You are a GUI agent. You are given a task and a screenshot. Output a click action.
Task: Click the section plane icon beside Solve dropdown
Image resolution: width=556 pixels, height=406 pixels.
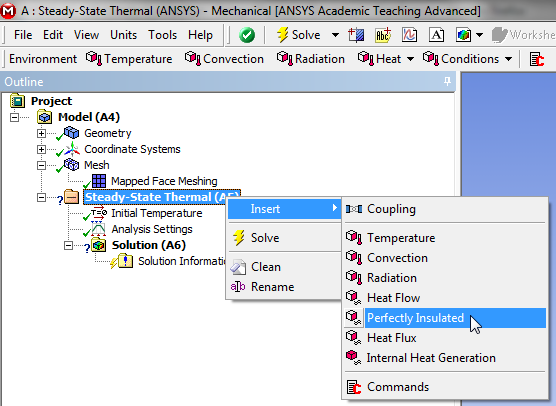coord(356,35)
